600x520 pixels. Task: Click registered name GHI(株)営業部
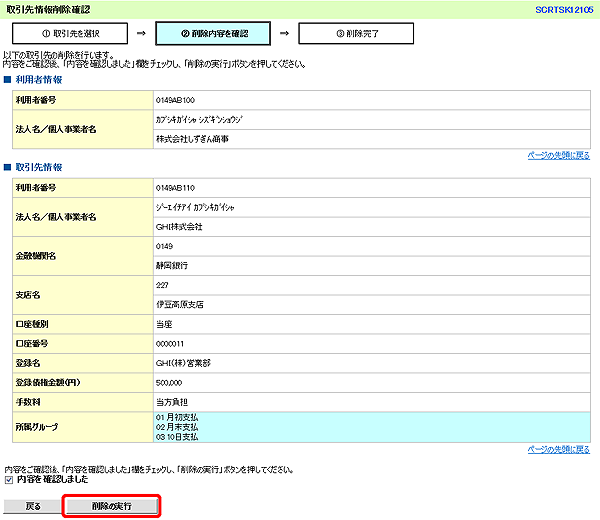pyautogui.click(x=183, y=363)
